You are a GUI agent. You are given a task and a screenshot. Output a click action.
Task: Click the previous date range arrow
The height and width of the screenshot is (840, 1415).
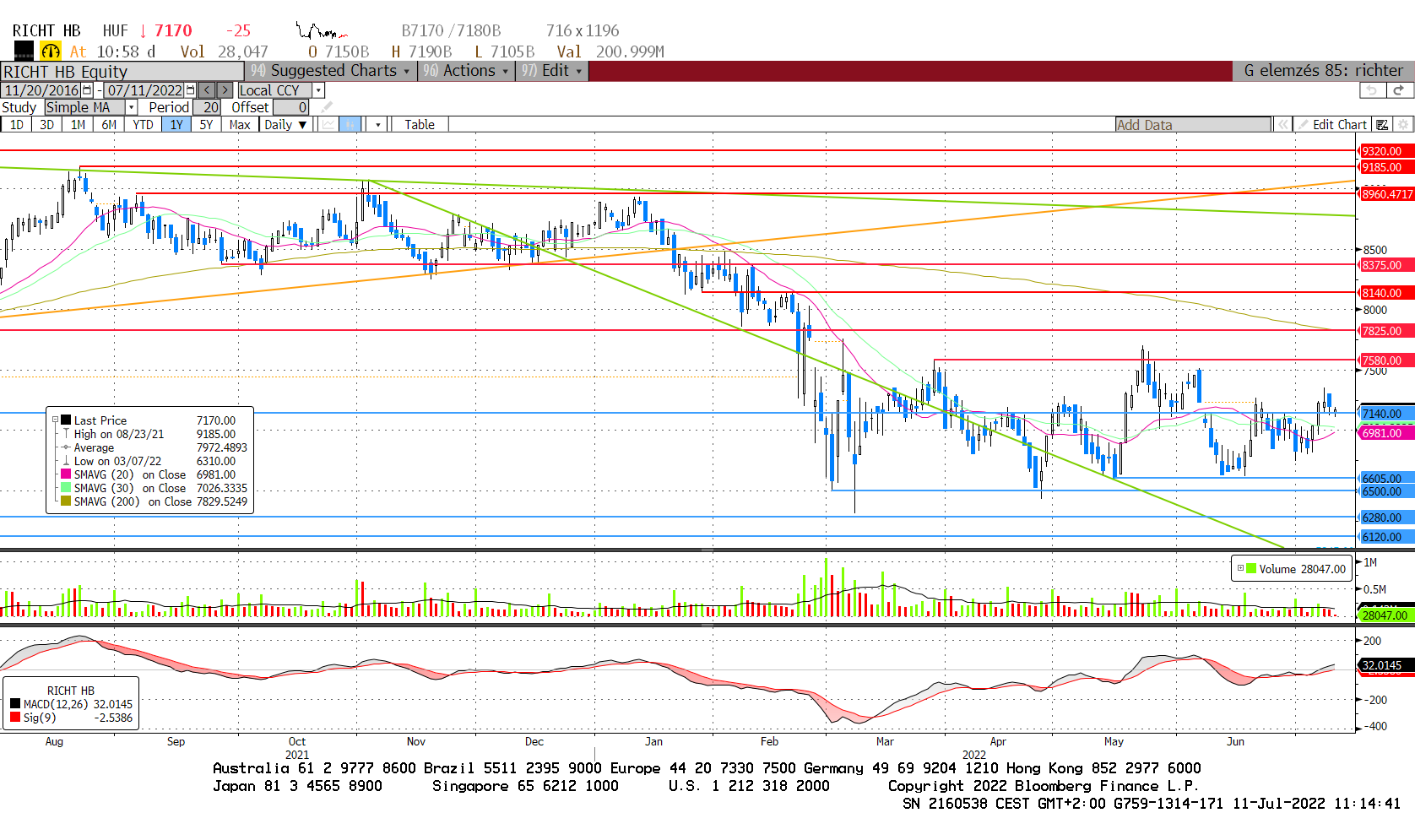point(207,90)
